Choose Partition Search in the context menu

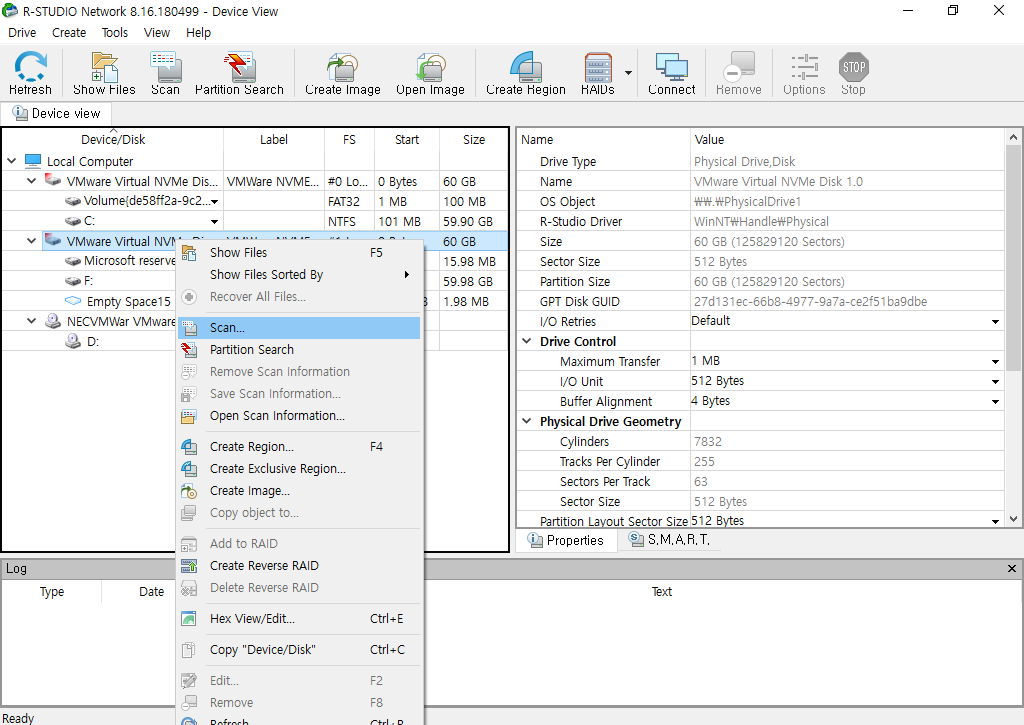pyautogui.click(x=299, y=350)
